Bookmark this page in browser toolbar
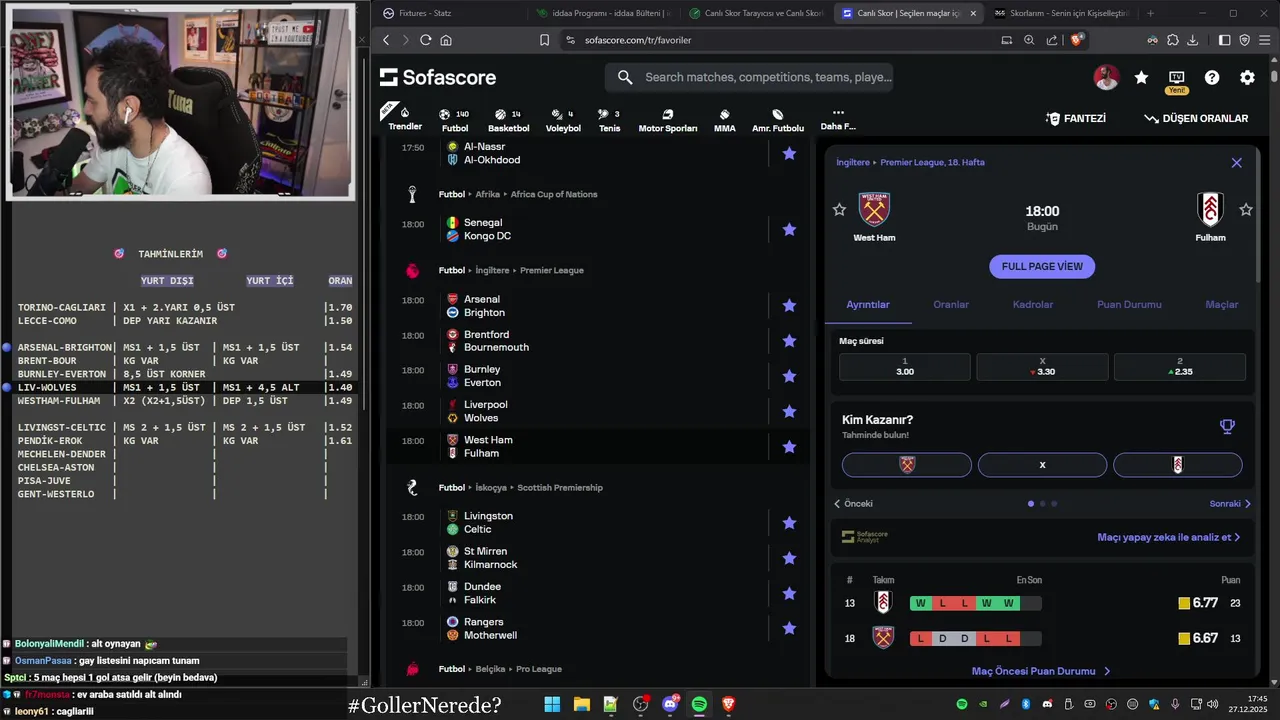The height and width of the screenshot is (720, 1280). (x=544, y=40)
